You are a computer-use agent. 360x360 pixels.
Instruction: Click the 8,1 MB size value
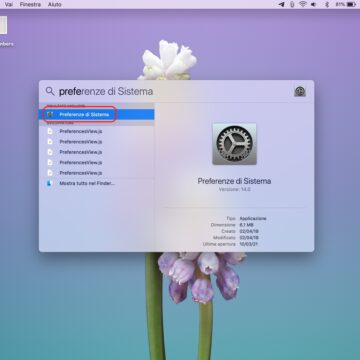point(247,225)
